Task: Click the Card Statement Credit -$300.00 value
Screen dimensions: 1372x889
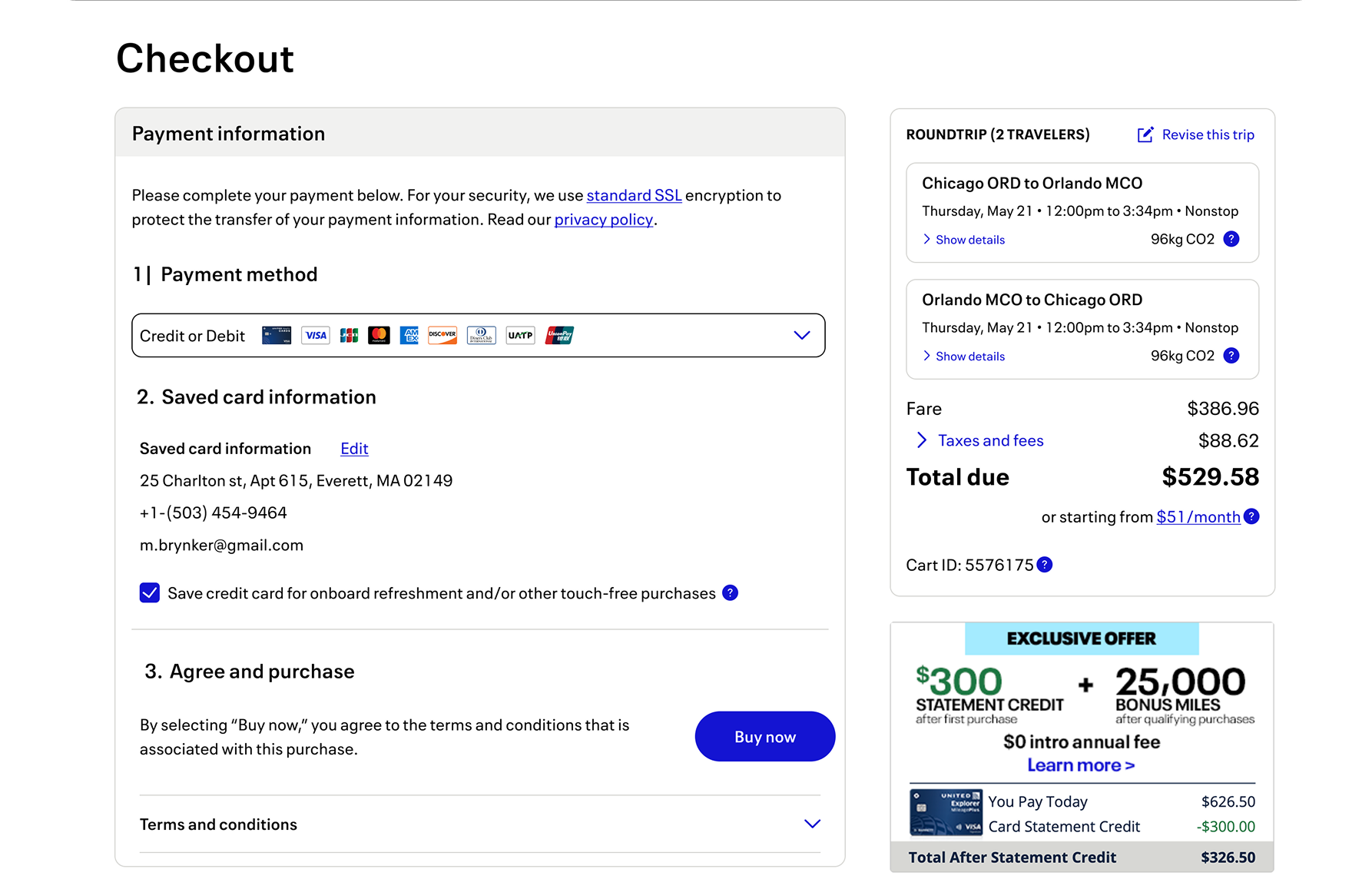Action: click(1226, 827)
